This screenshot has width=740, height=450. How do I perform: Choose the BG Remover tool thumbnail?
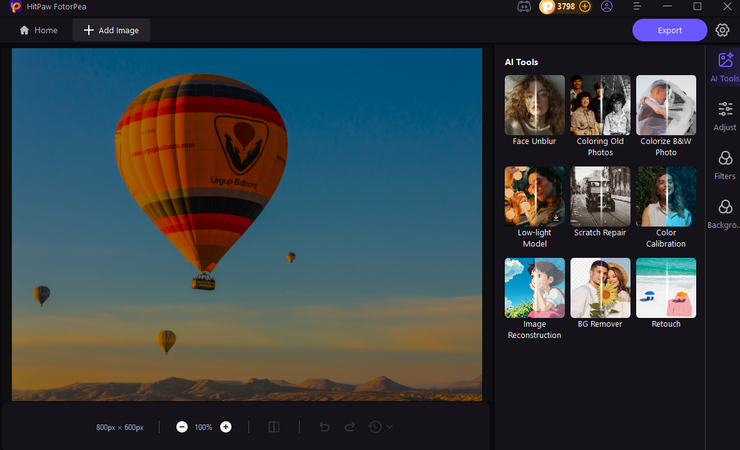pyautogui.click(x=600, y=288)
